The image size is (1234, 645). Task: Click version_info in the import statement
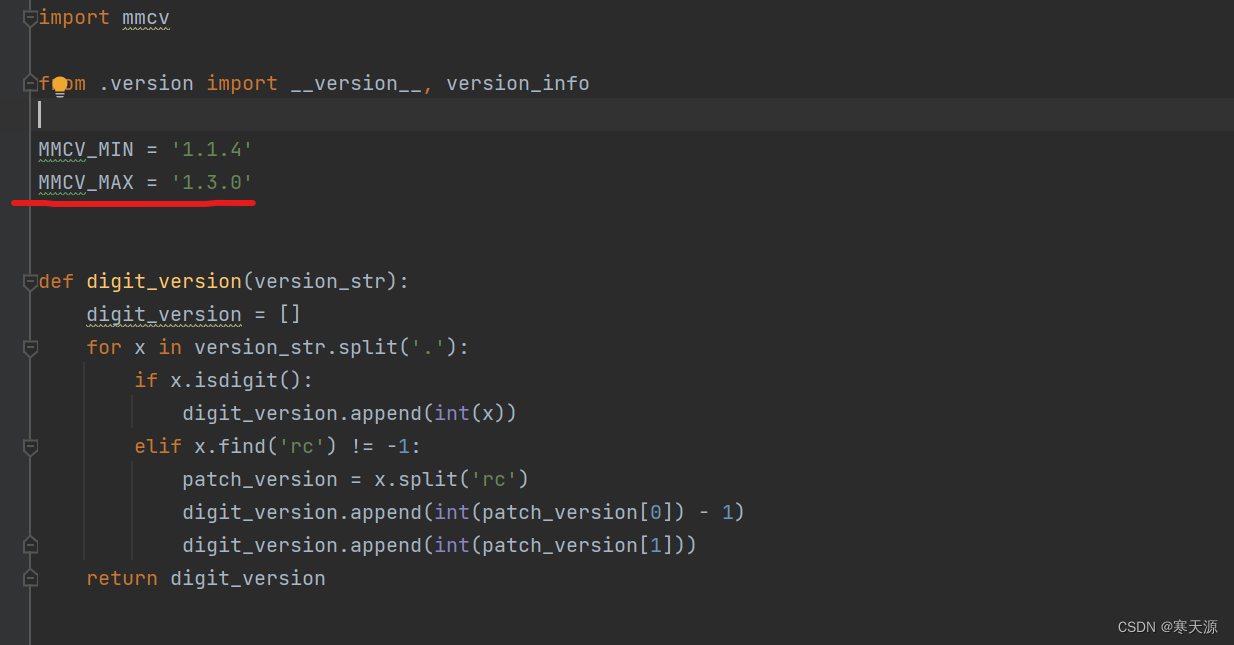518,84
